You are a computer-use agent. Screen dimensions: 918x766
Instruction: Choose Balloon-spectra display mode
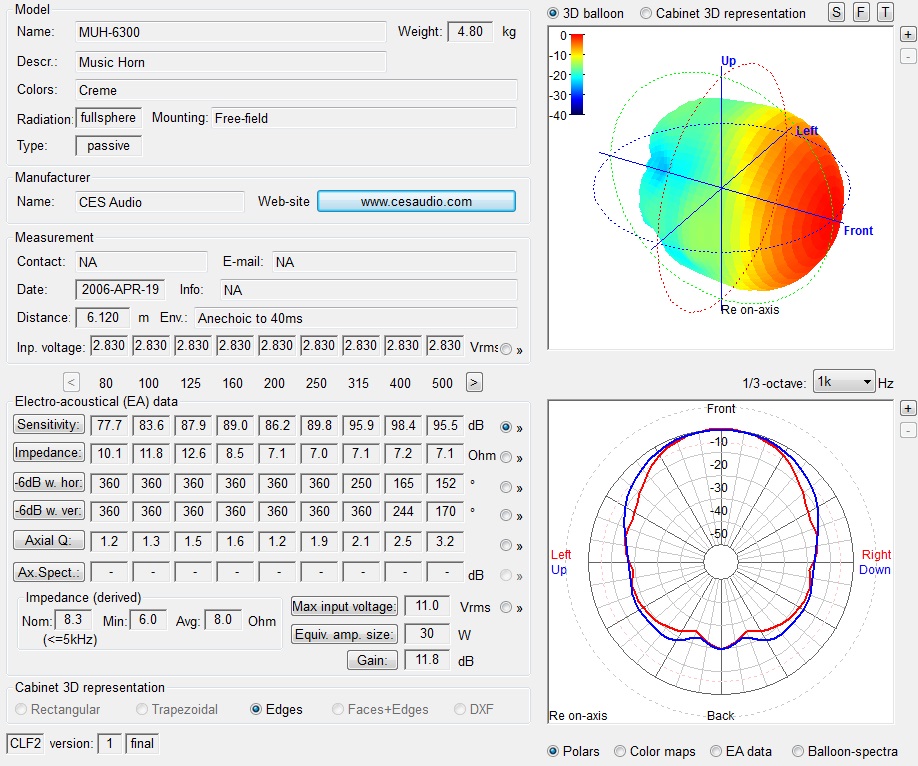click(x=797, y=751)
